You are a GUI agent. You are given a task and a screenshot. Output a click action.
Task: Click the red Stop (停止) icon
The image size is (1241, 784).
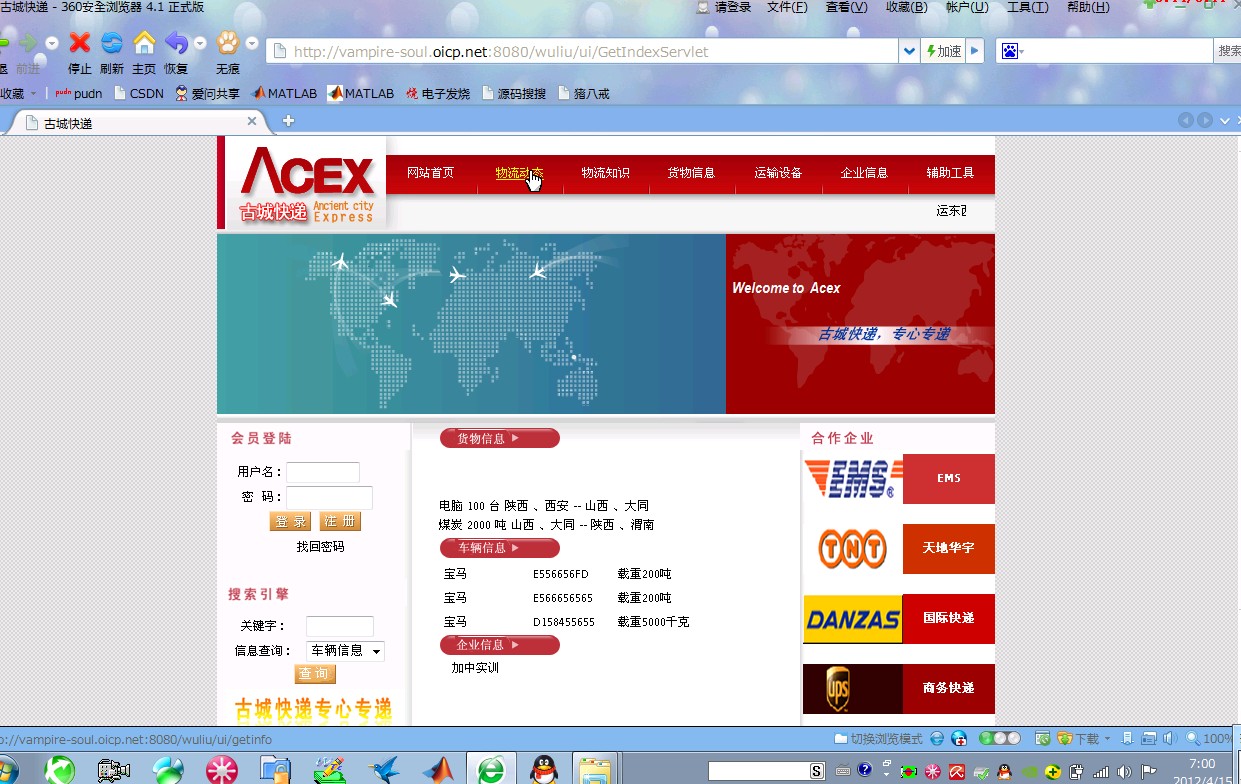79,43
